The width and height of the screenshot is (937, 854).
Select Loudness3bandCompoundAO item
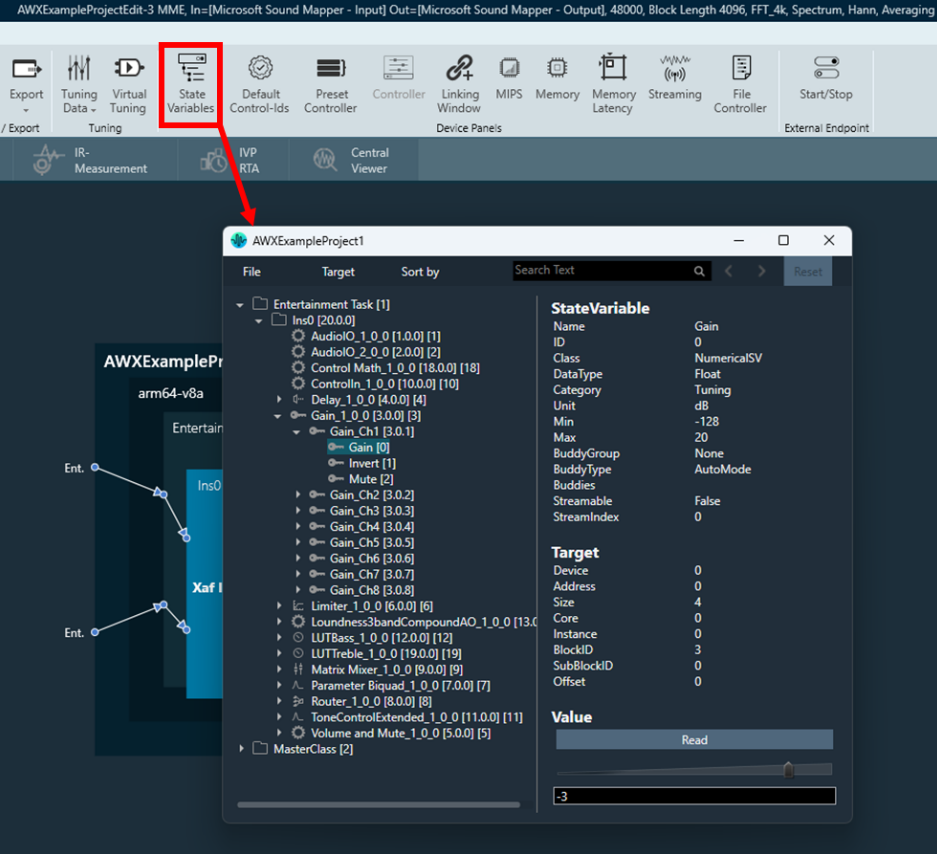(424, 622)
